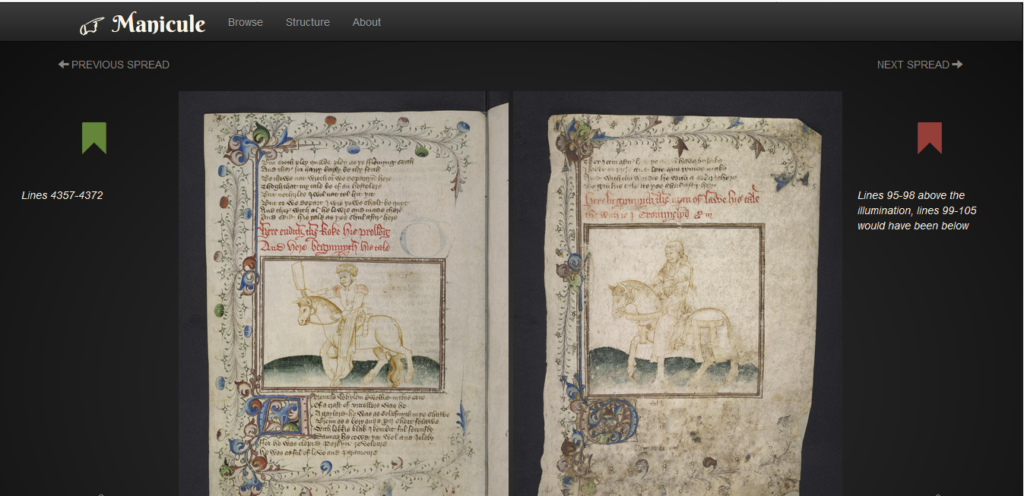
Task: Go to the Manicule home title
Action: point(158,22)
